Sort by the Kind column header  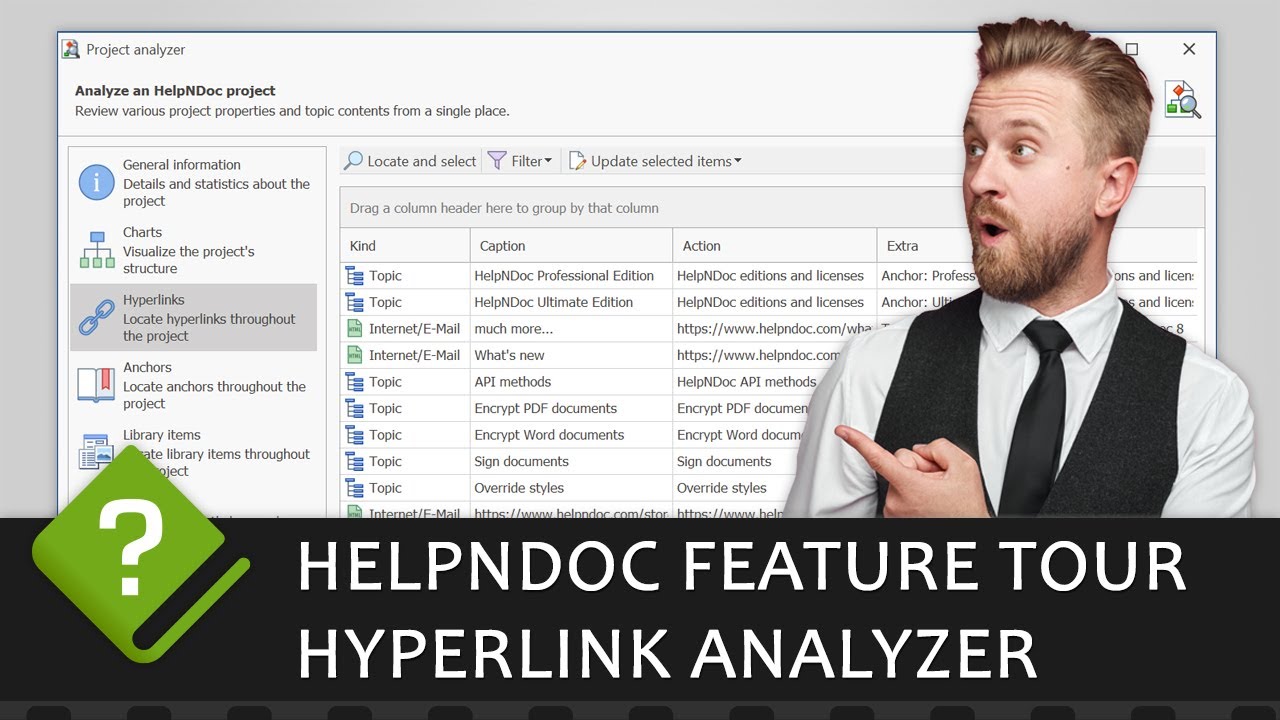(x=405, y=246)
